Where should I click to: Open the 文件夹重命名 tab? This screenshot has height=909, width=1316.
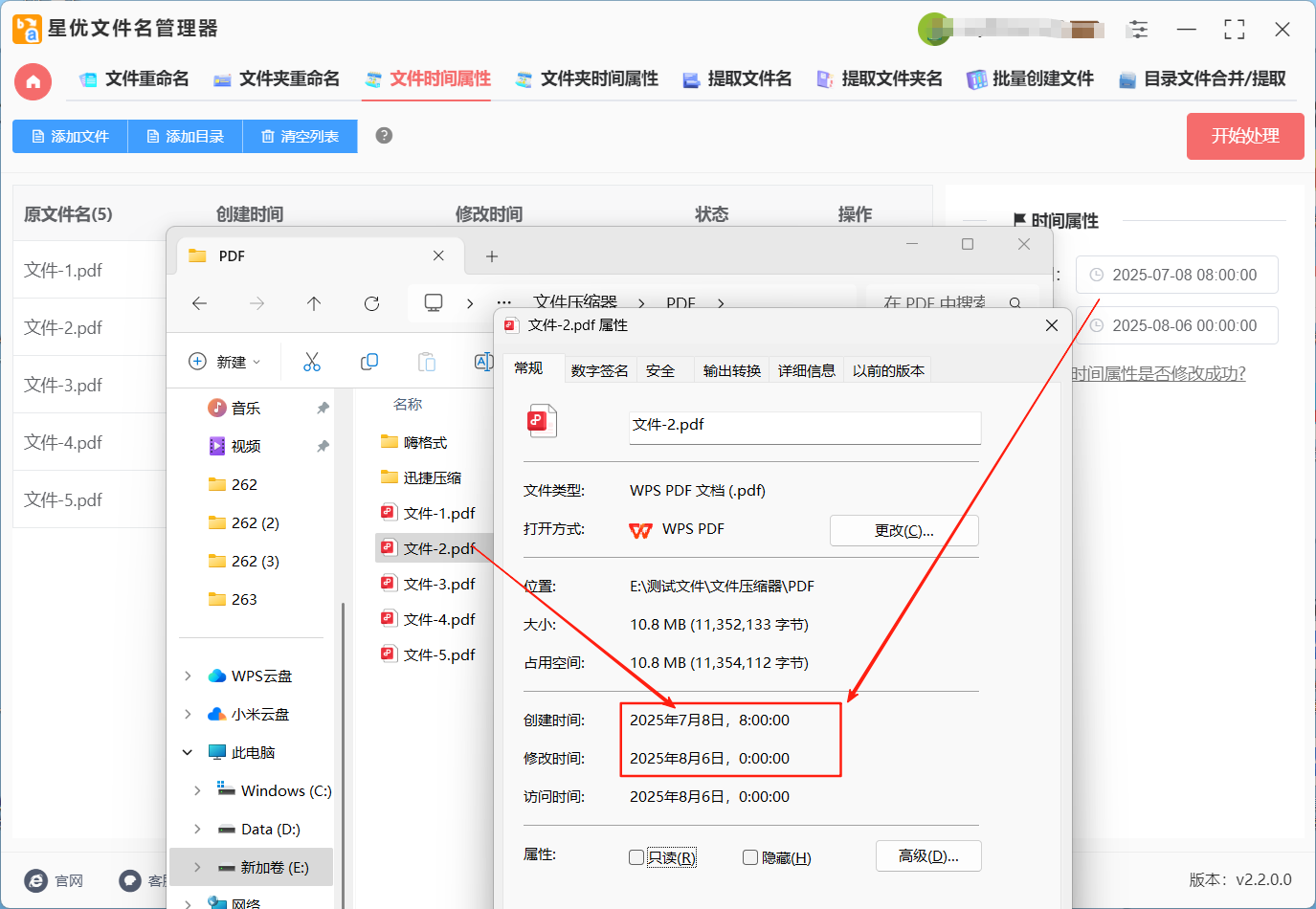(x=277, y=79)
